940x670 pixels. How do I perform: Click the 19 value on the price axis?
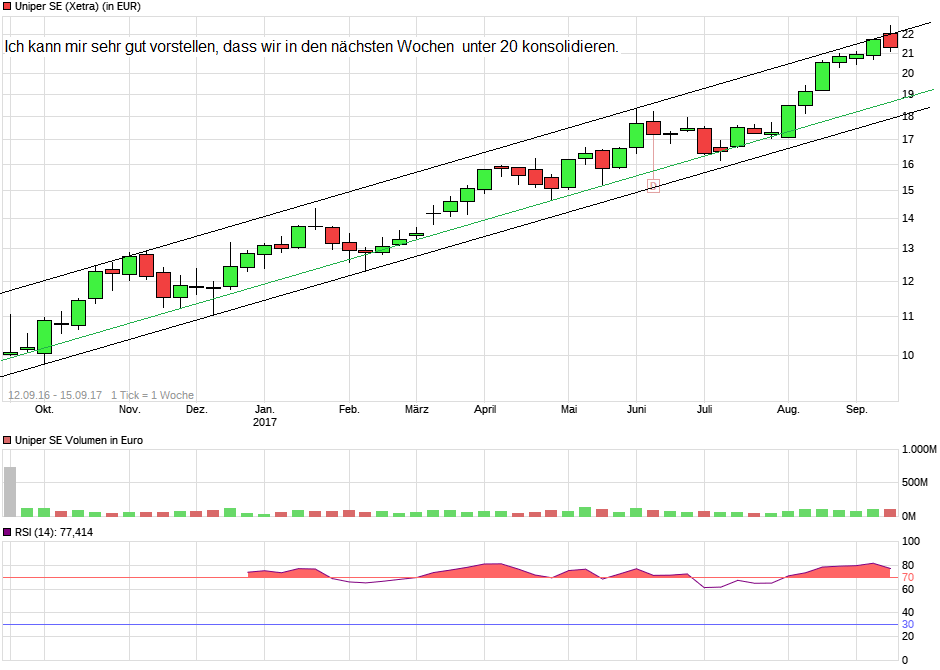(x=908, y=94)
